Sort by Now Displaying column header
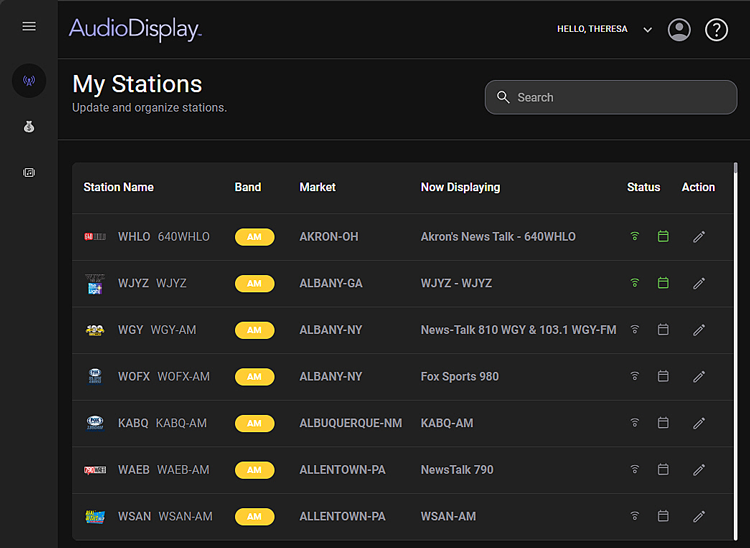Image resolution: width=750 pixels, height=548 pixels. [x=460, y=187]
